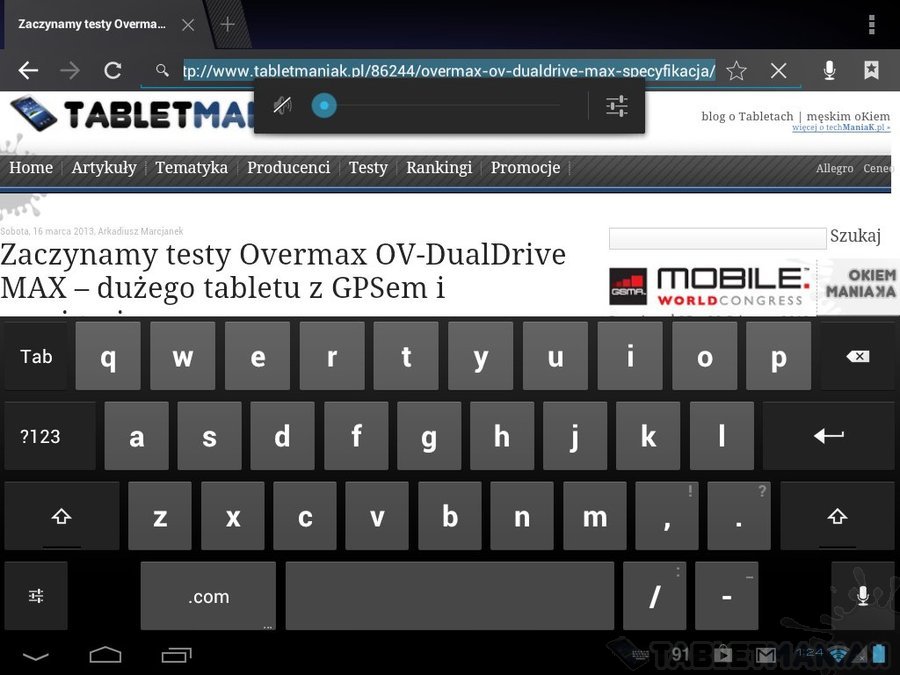Tap the w key
The image size is (900, 675).
(183, 356)
